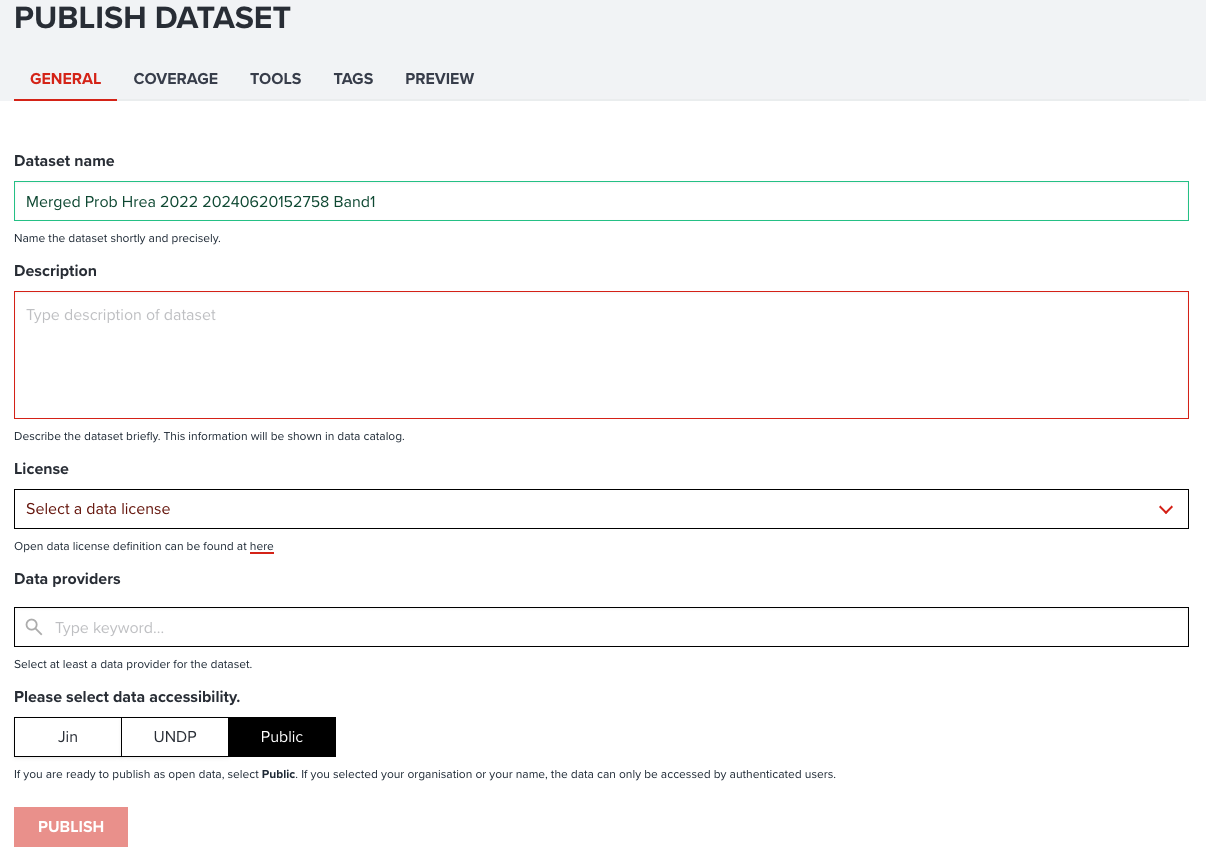The width and height of the screenshot is (1206, 855).
Task: Click inside the Merged Prob Hrea name field
Action: 600,201
